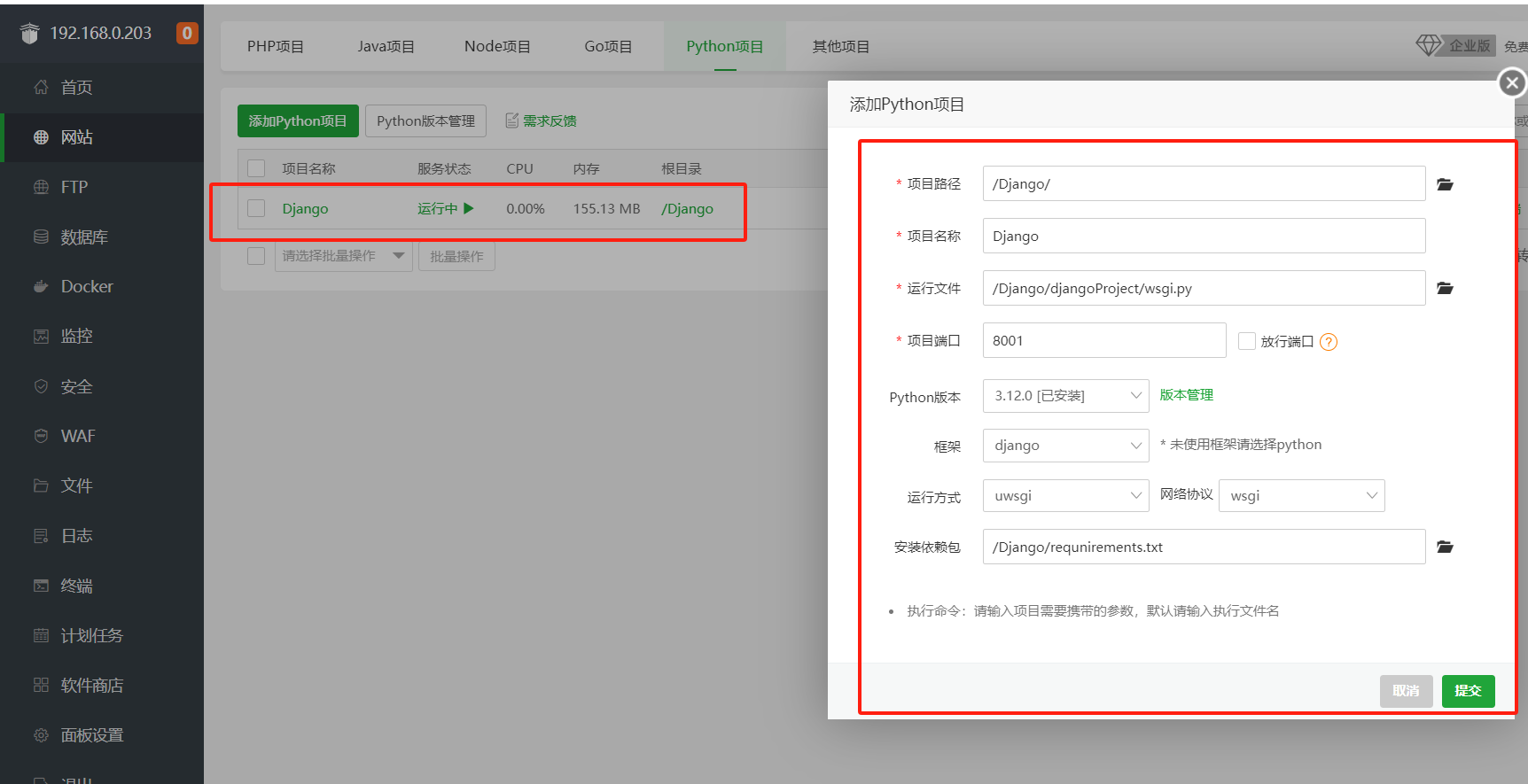
Task: Click the 数据库 database icon
Action: pyautogui.click(x=41, y=237)
